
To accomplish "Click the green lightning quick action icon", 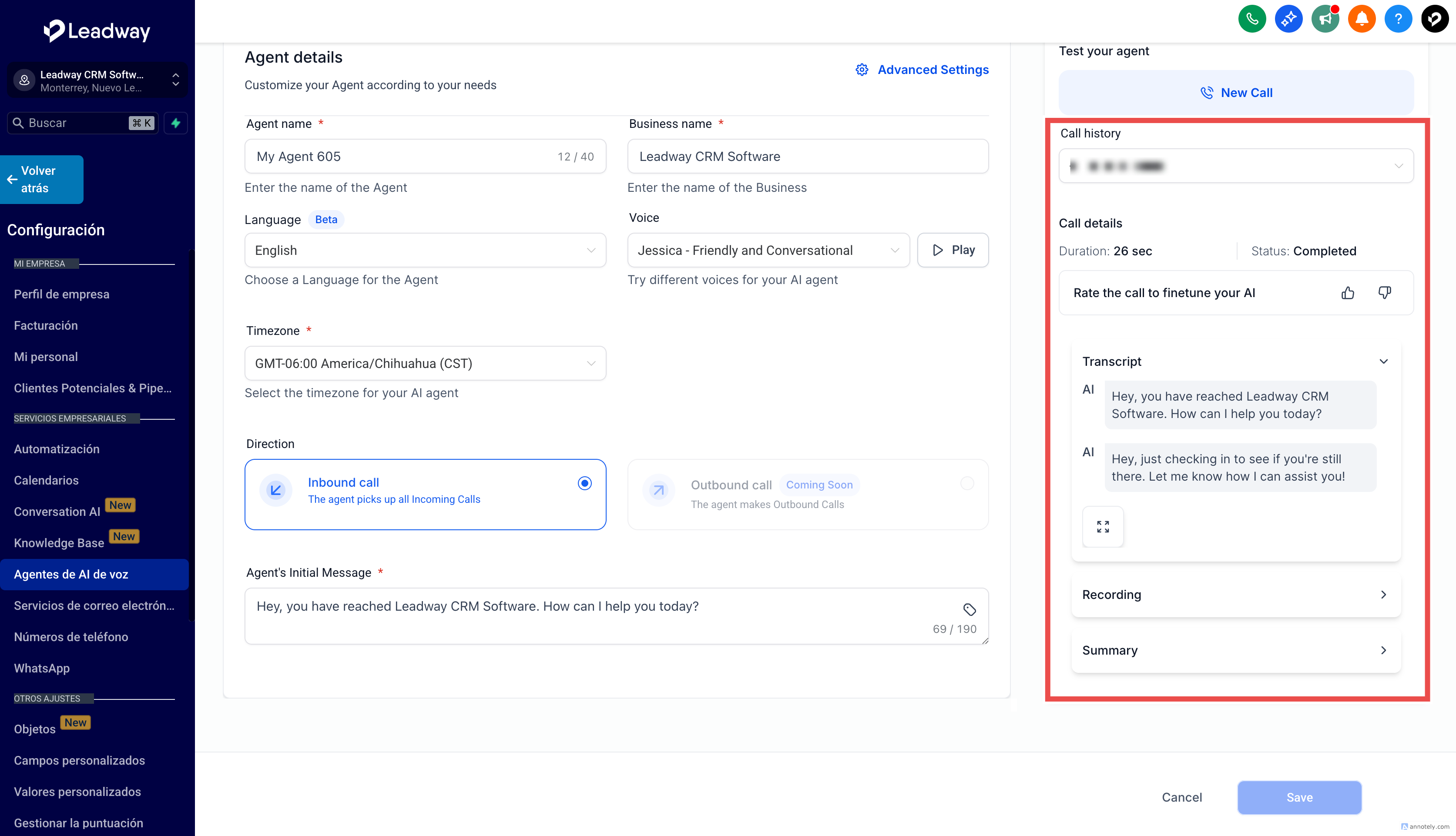I will coord(176,123).
